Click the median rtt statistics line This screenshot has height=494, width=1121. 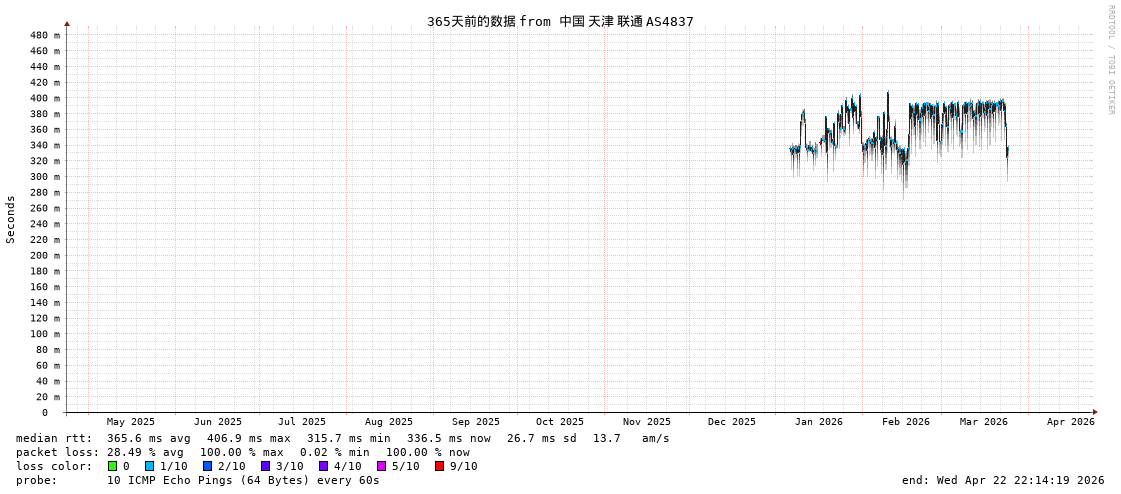pyautogui.click(x=342, y=438)
